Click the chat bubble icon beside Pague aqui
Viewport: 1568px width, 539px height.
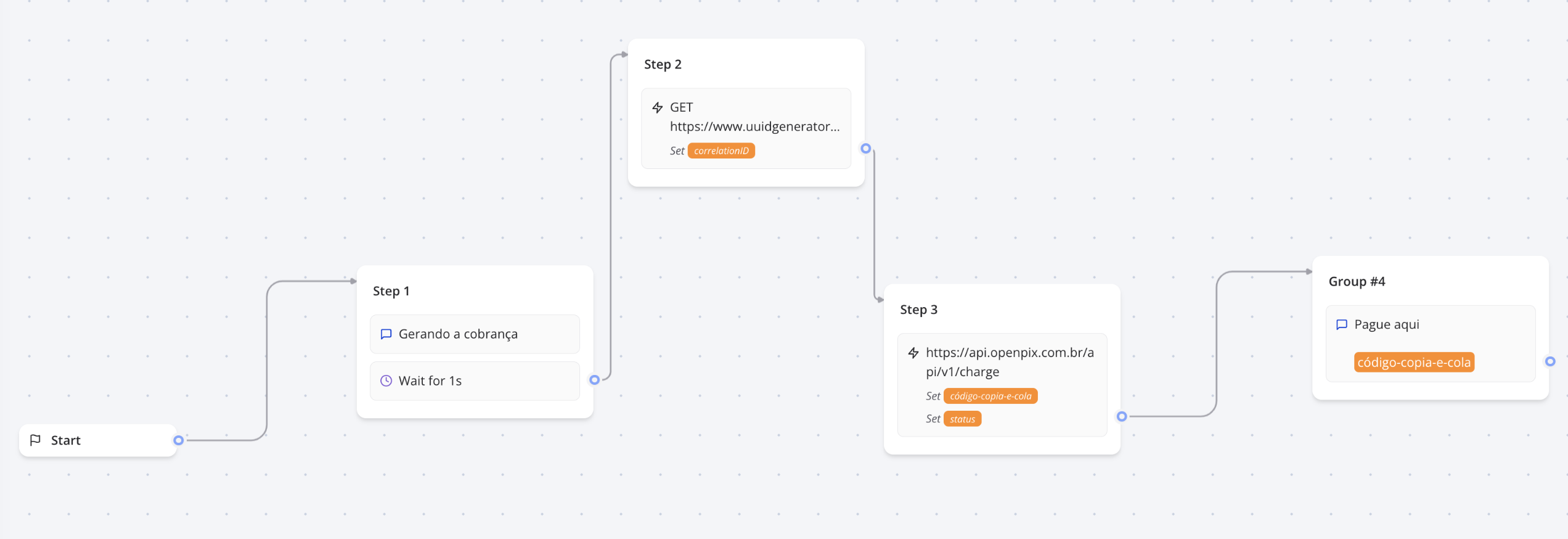pos(1341,324)
